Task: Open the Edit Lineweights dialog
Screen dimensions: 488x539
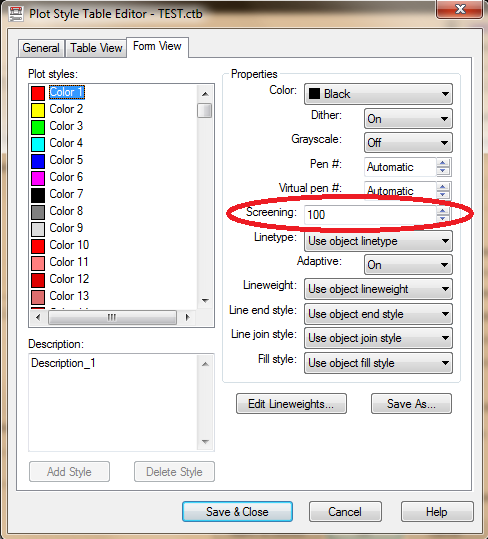Action: click(291, 404)
